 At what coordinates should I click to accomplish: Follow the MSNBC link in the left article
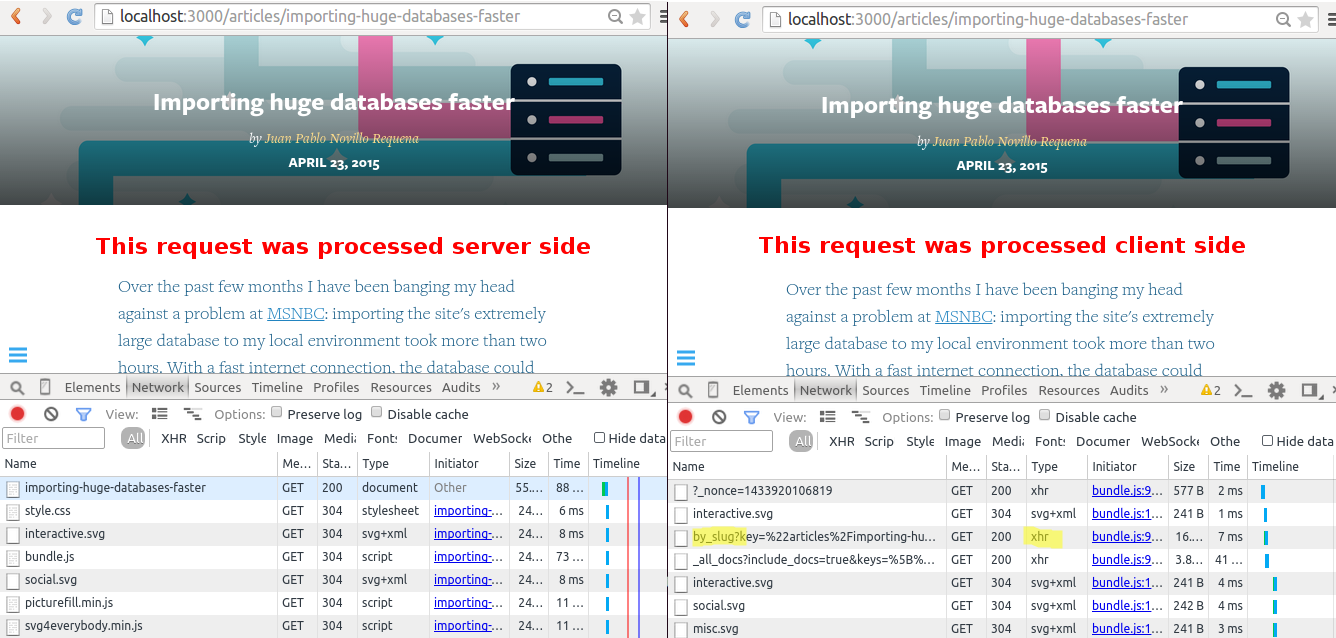pyautogui.click(x=295, y=314)
